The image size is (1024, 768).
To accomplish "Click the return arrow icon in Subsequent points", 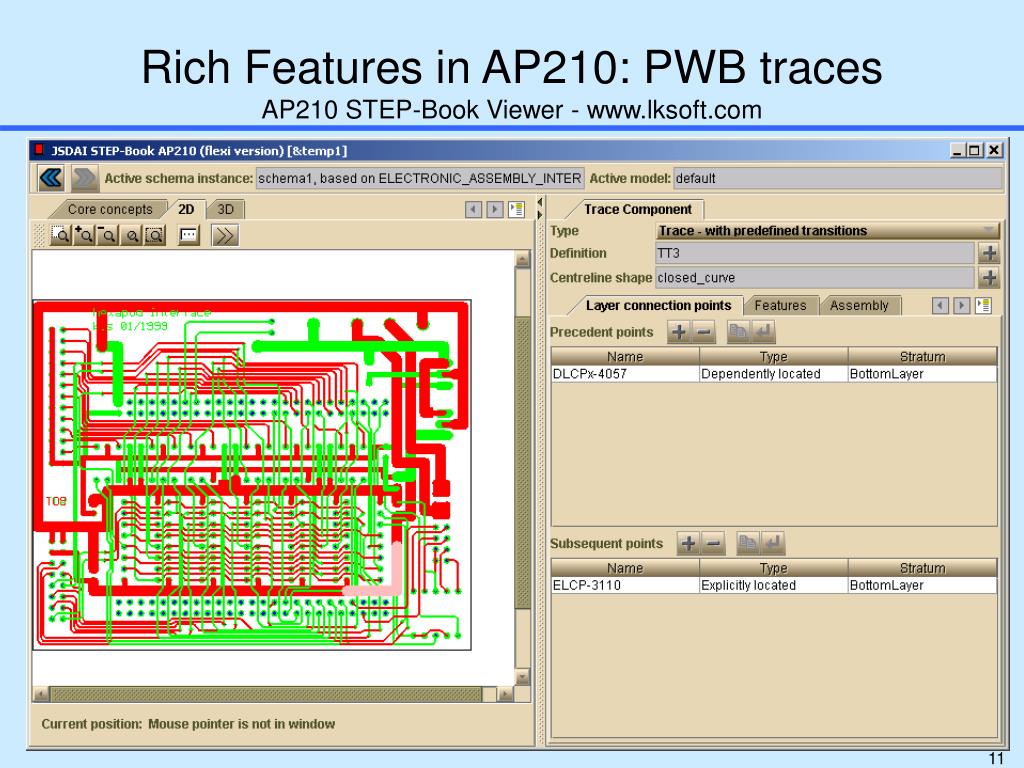I will coord(773,543).
